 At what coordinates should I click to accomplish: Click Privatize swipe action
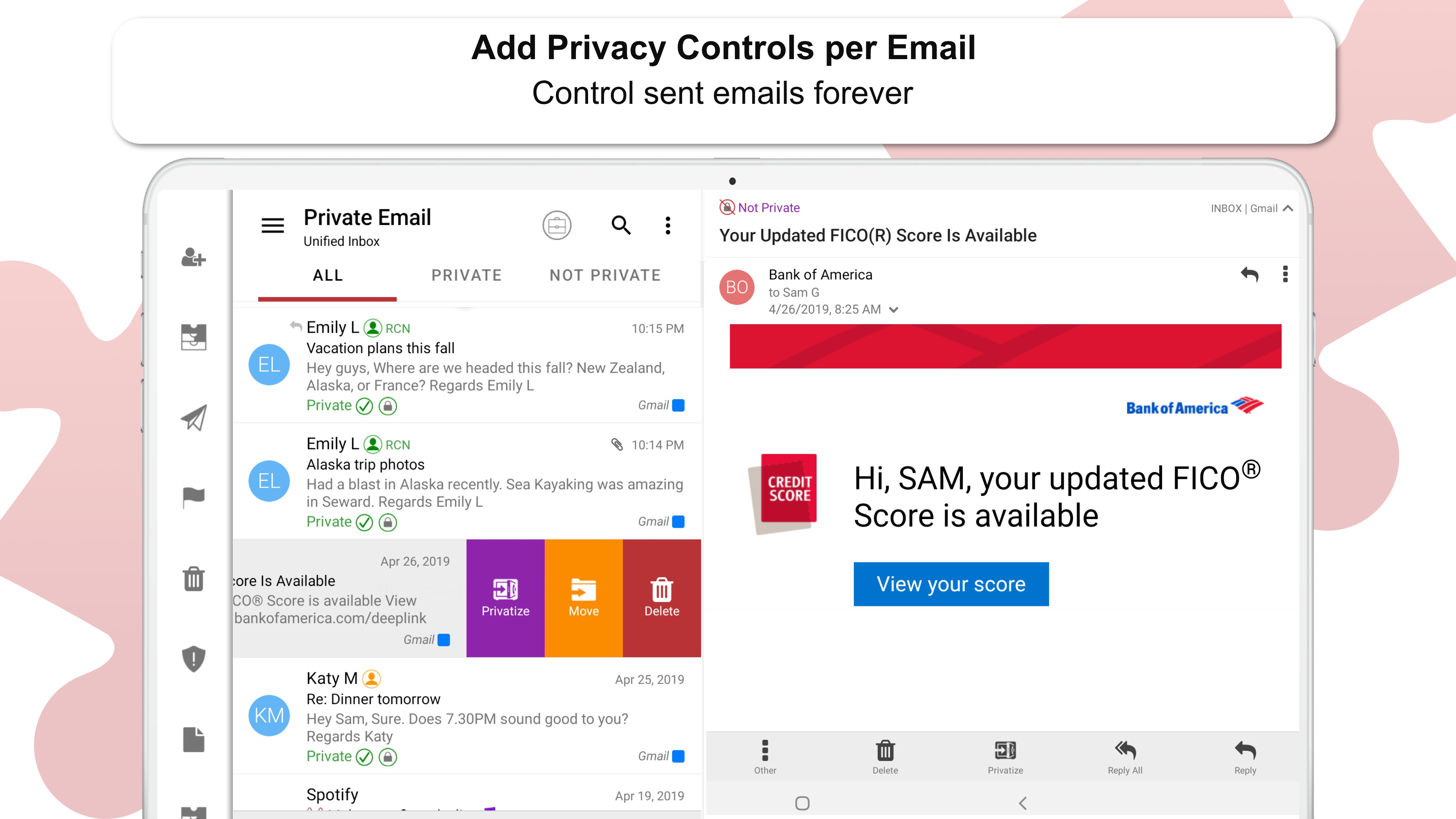[x=505, y=598]
